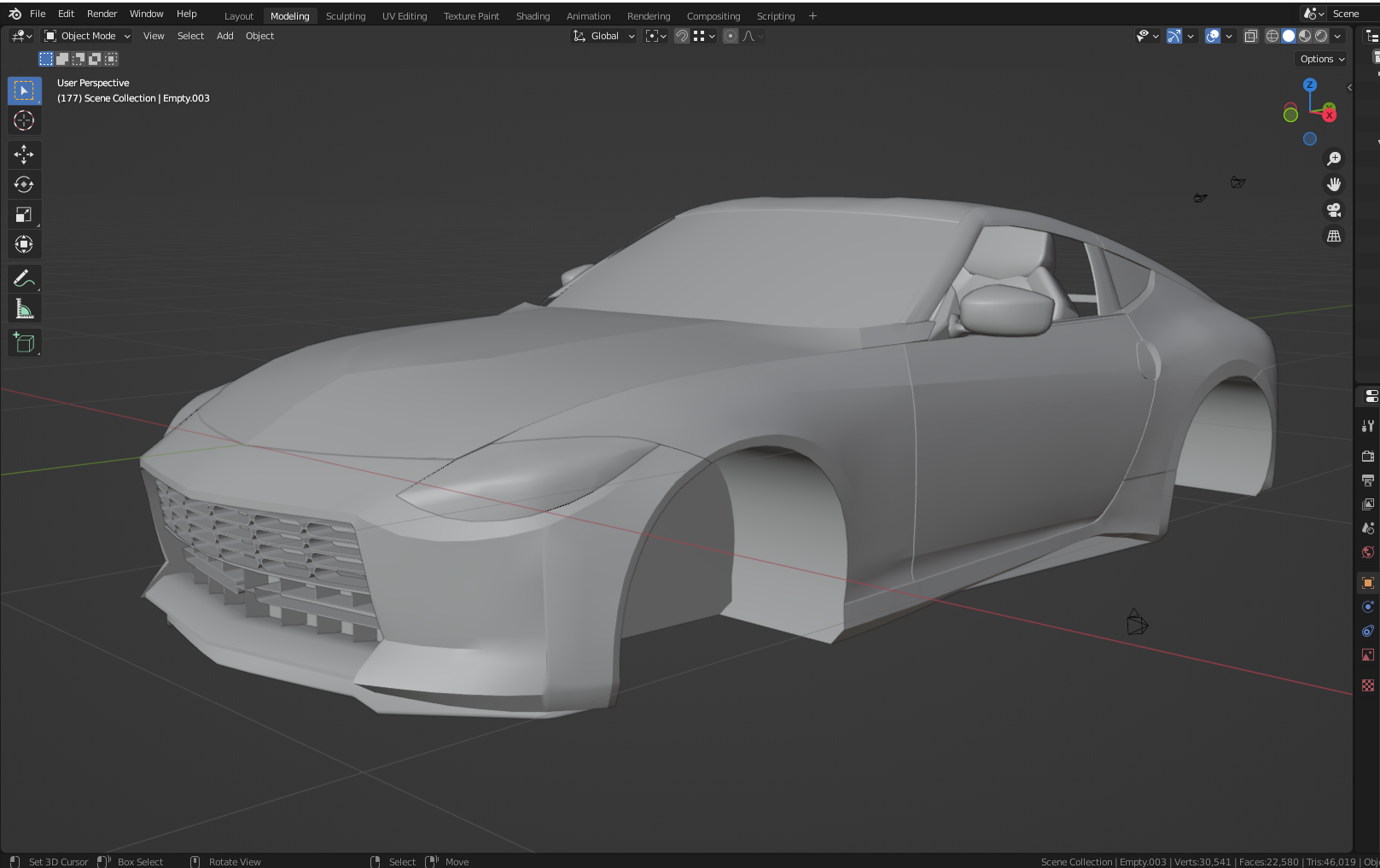Viewport: 1380px width, 868px height.
Task: Select the Add Cube tool
Action: [x=24, y=343]
